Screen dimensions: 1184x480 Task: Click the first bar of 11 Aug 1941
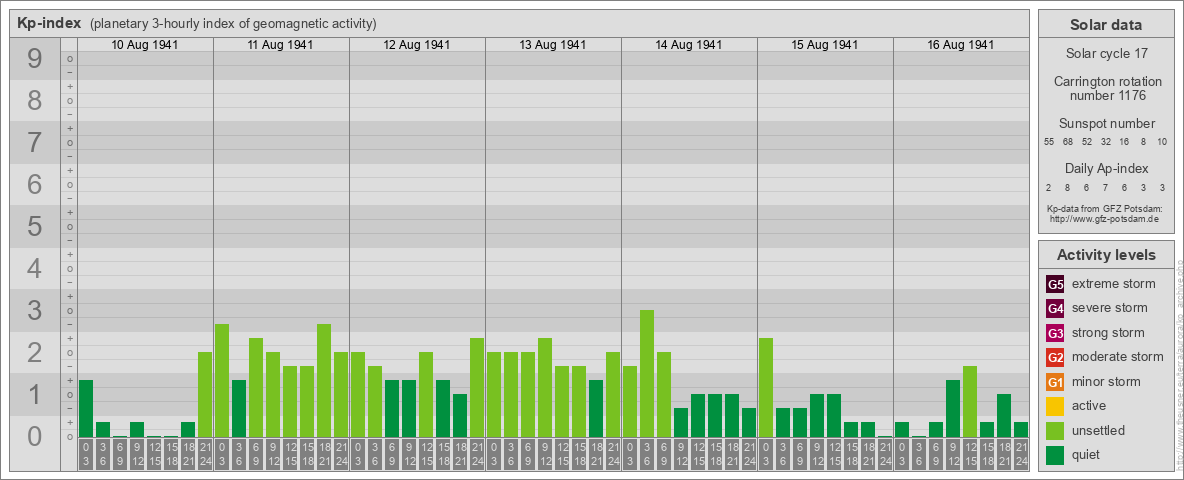click(222, 380)
